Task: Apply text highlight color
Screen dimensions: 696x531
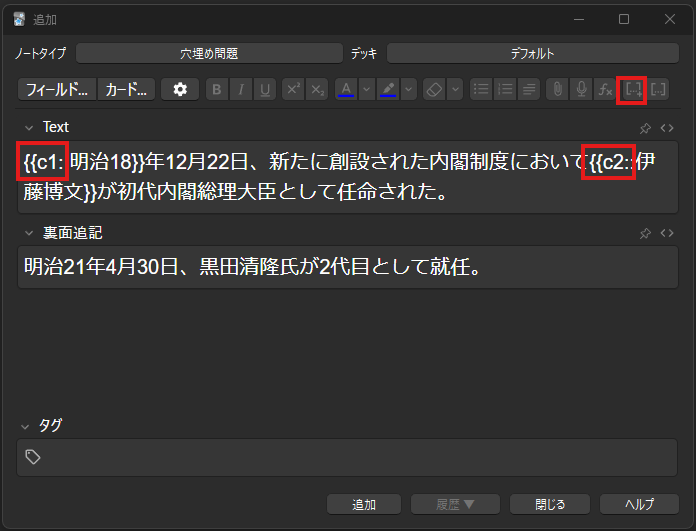Action: [388, 89]
